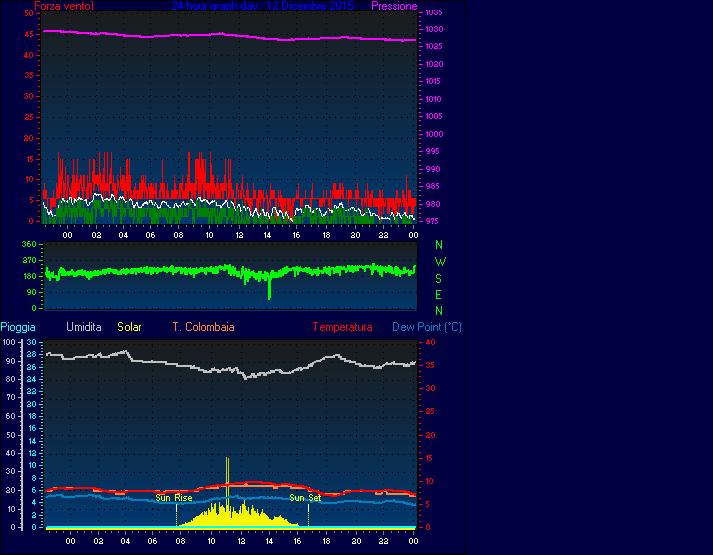Click the 'Umidita' legend label

point(84,327)
